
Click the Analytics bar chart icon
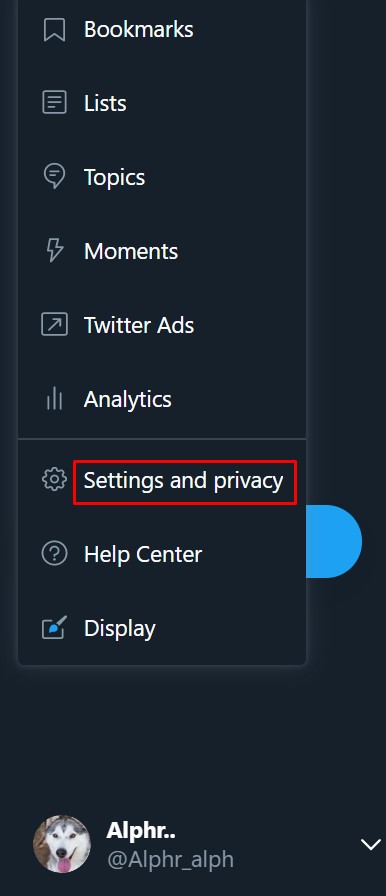[54, 399]
